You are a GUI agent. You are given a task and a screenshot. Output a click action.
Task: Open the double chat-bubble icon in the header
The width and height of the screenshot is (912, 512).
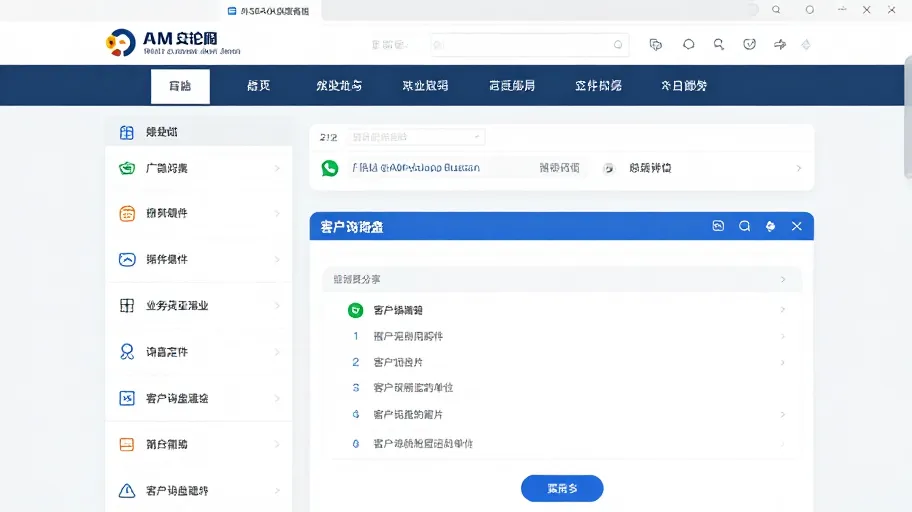[x=656, y=44]
